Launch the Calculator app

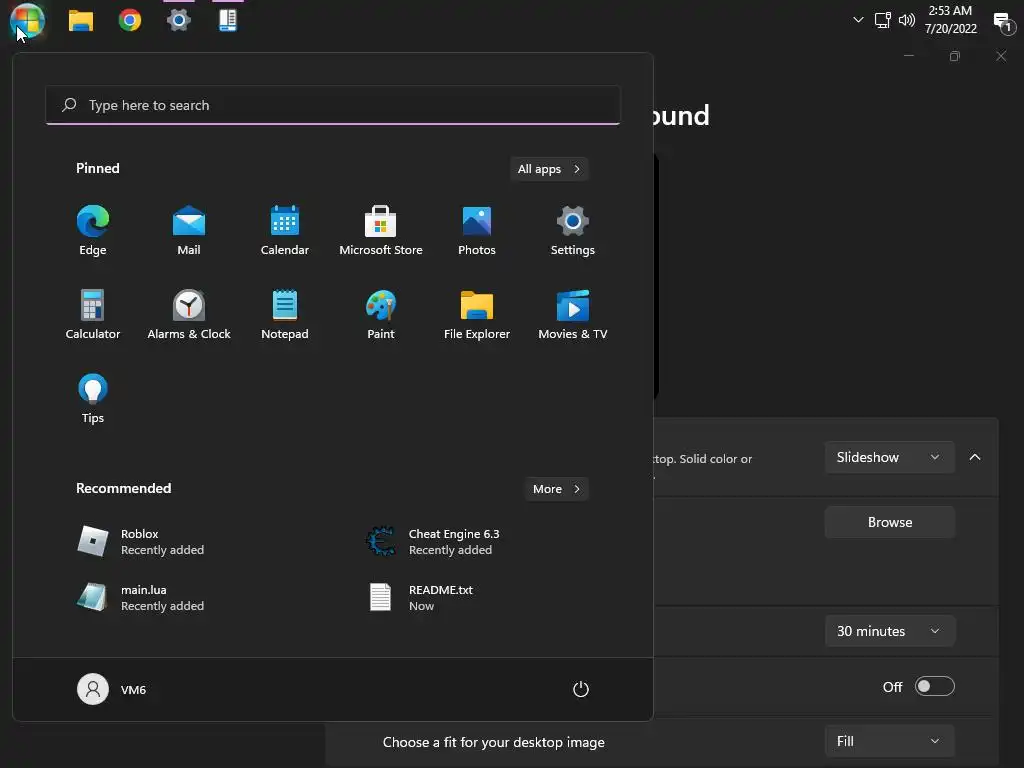click(x=93, y=314)
